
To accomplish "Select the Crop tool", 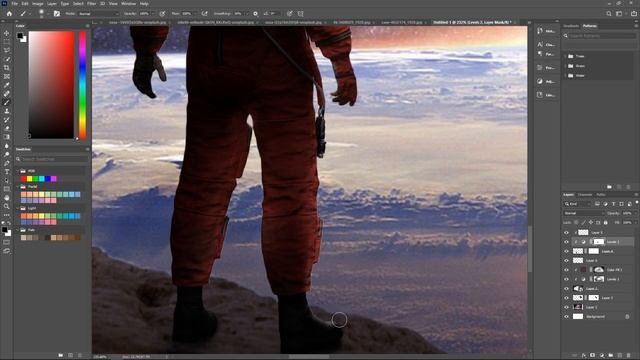I will (7, 68).
